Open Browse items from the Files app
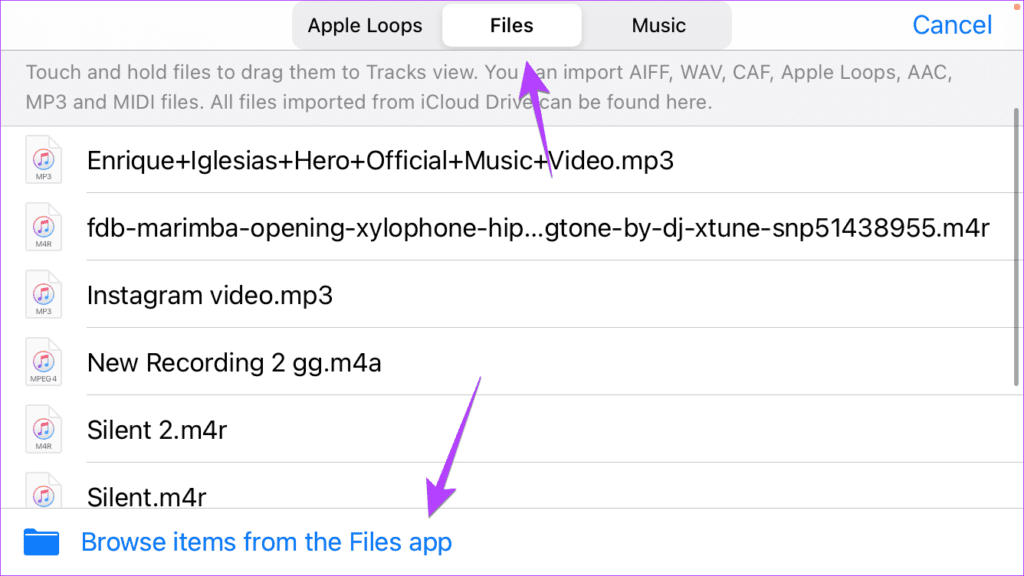 pos(266,542)
